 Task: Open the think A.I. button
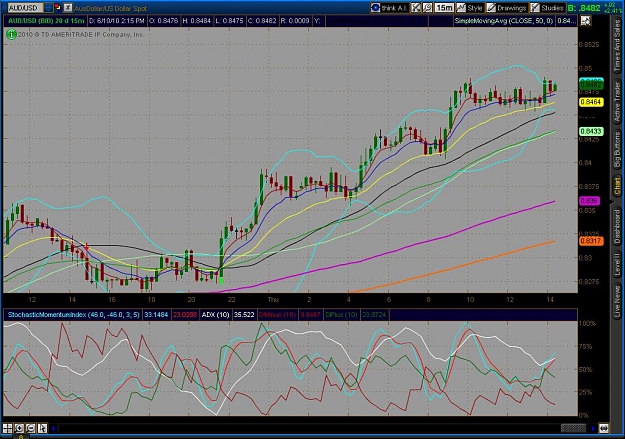pos(389,8)
